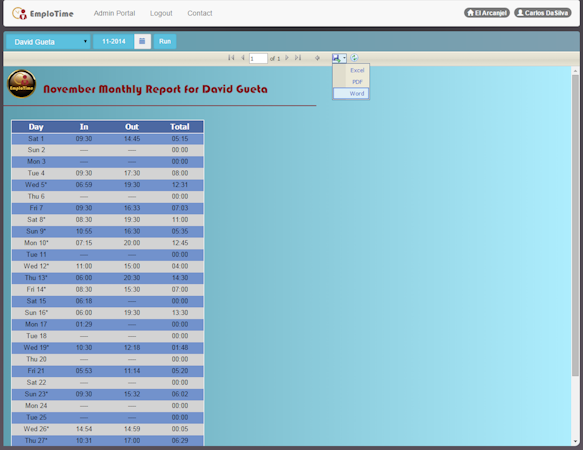
Task: Open the Admin Portal link
Action: (115, 13)
